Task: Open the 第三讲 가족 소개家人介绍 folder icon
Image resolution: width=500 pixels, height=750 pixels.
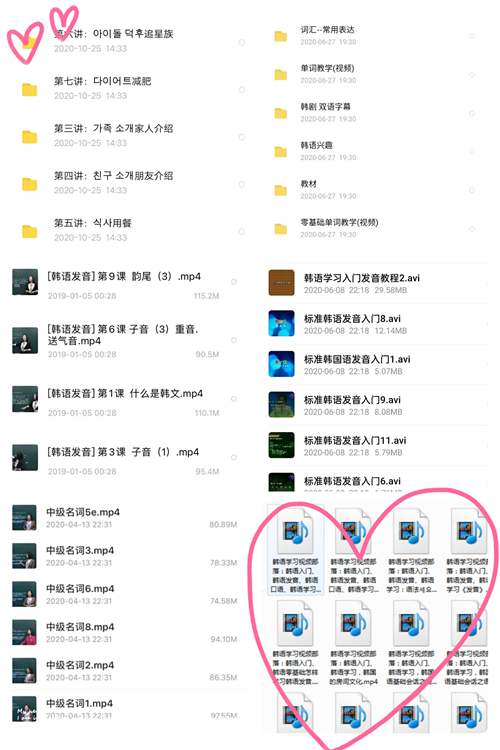Action: point(30,137)
